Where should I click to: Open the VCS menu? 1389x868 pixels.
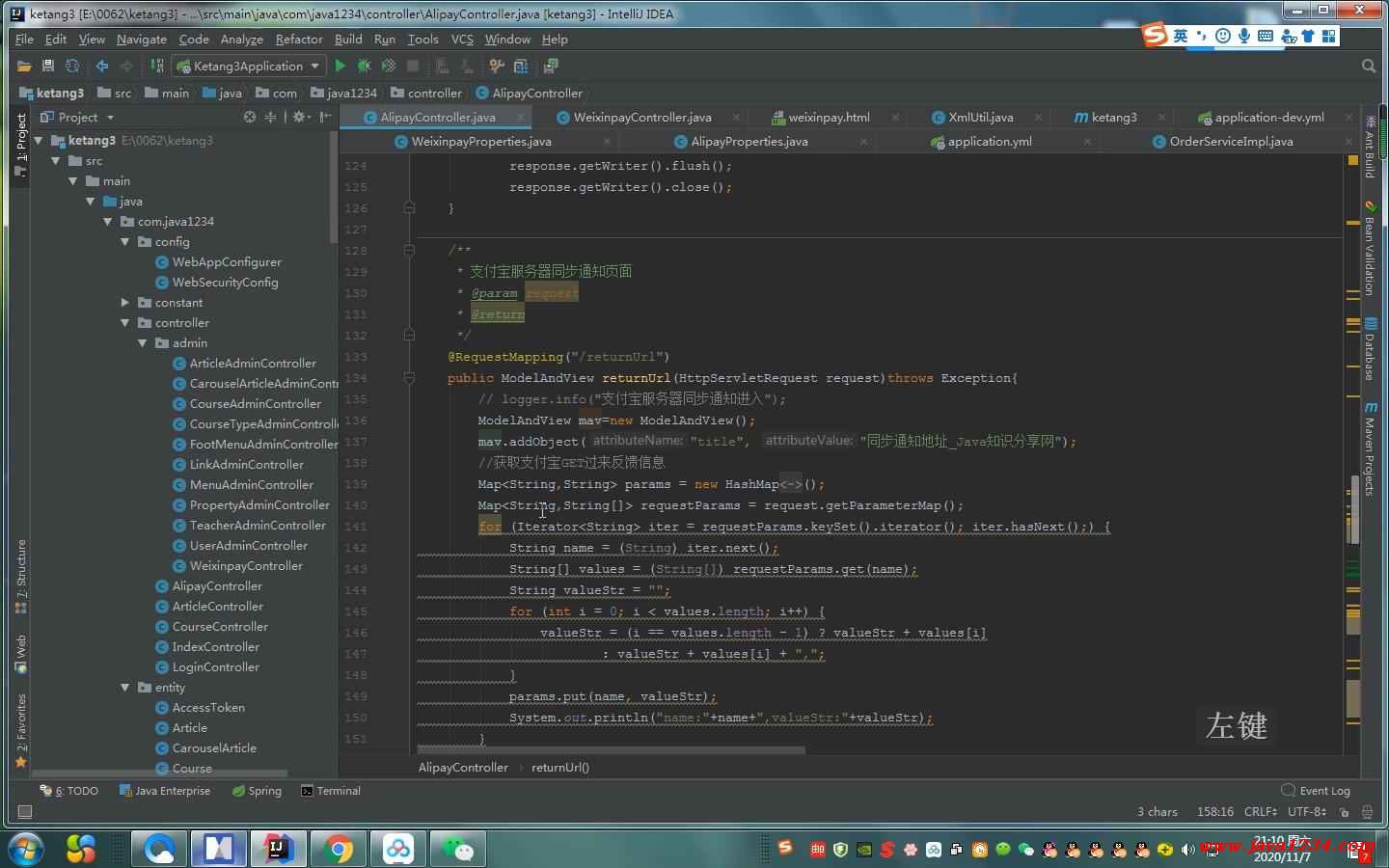pyautogui.click(x=462, y=39)
